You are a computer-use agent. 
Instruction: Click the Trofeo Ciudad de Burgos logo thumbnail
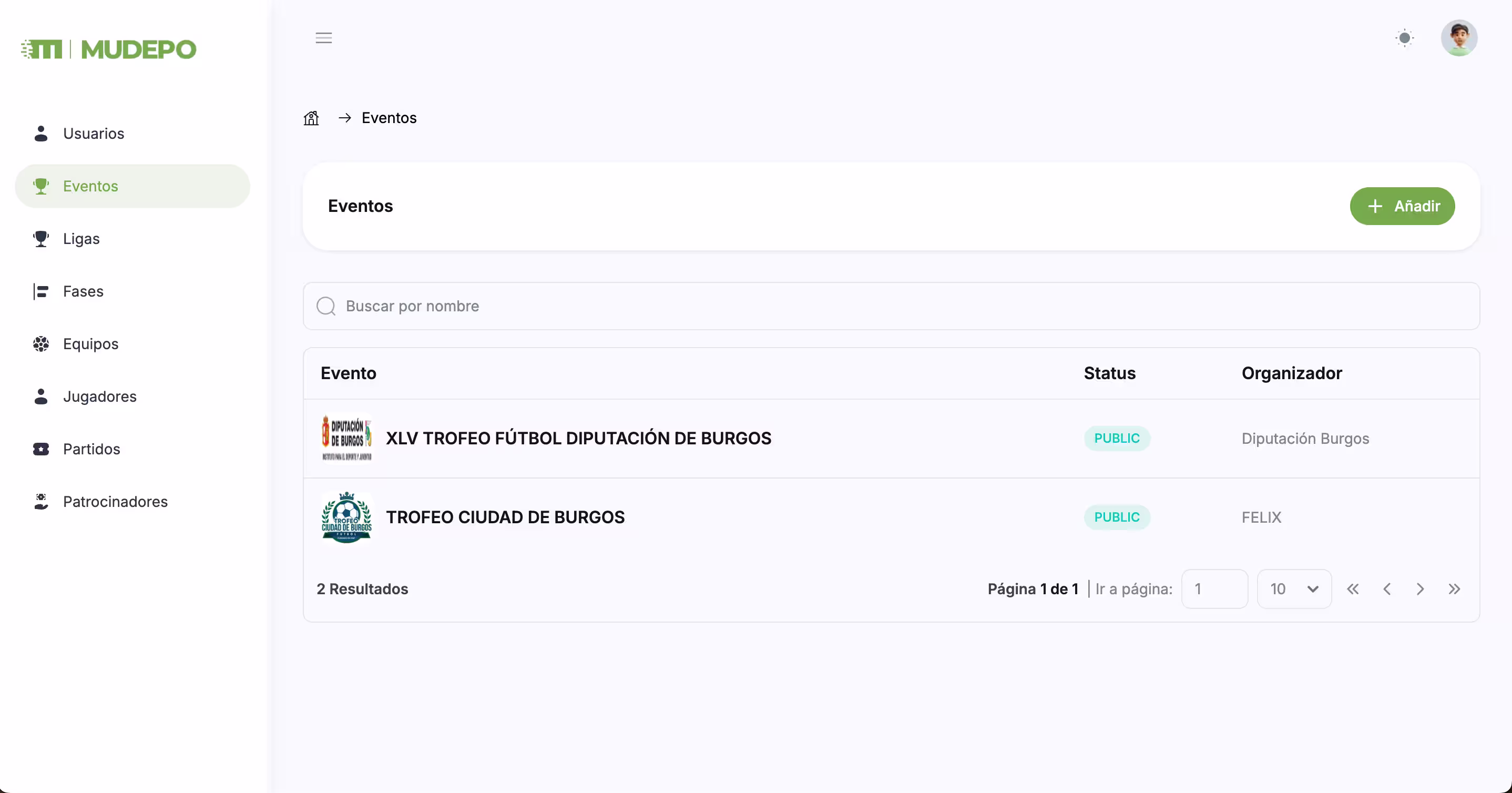click(x=346, y=517)
